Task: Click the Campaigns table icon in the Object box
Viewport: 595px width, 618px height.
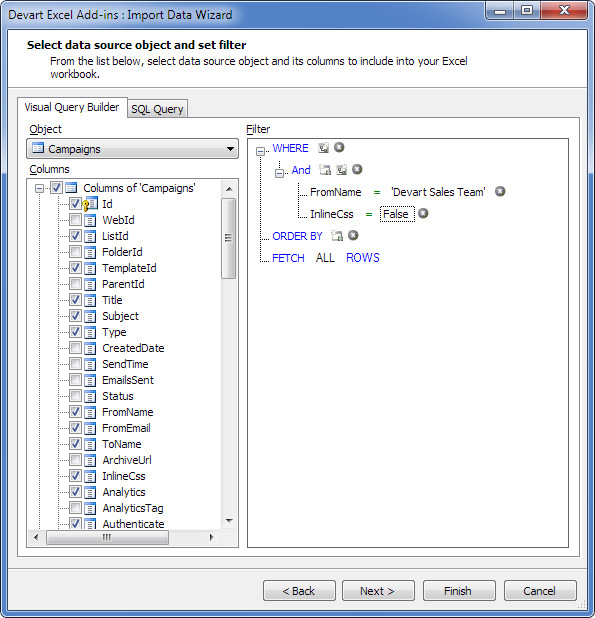Action: tap(38, 148)
